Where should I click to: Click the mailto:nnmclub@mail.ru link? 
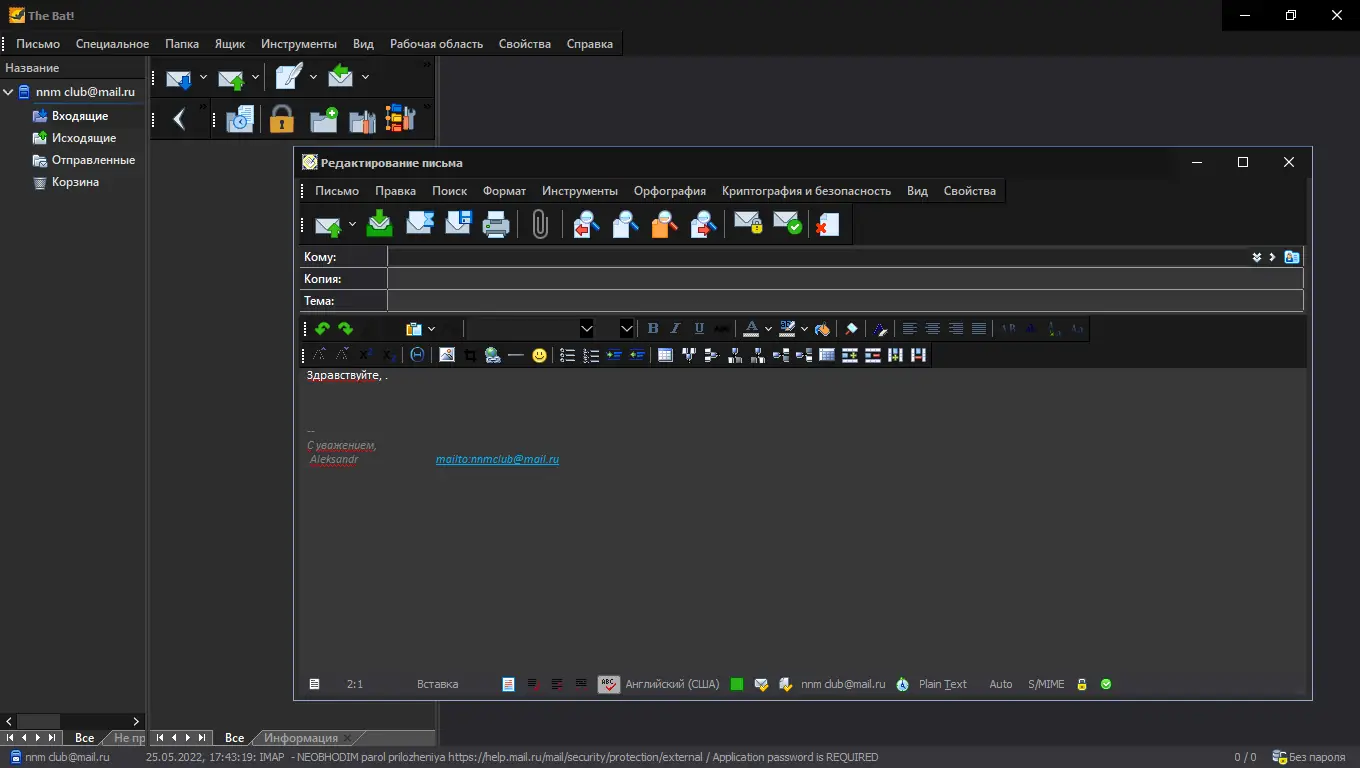coord(497,460)
